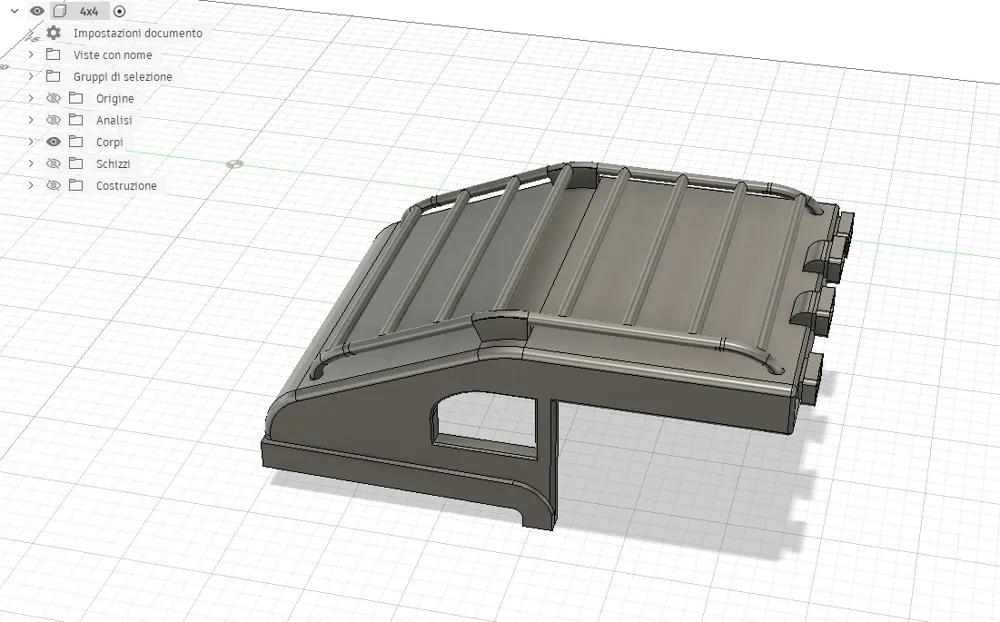The width and height of the screenshot is (1000, 622).
Task: Select the Gruppi di selezione label
Action: point(122,77)
